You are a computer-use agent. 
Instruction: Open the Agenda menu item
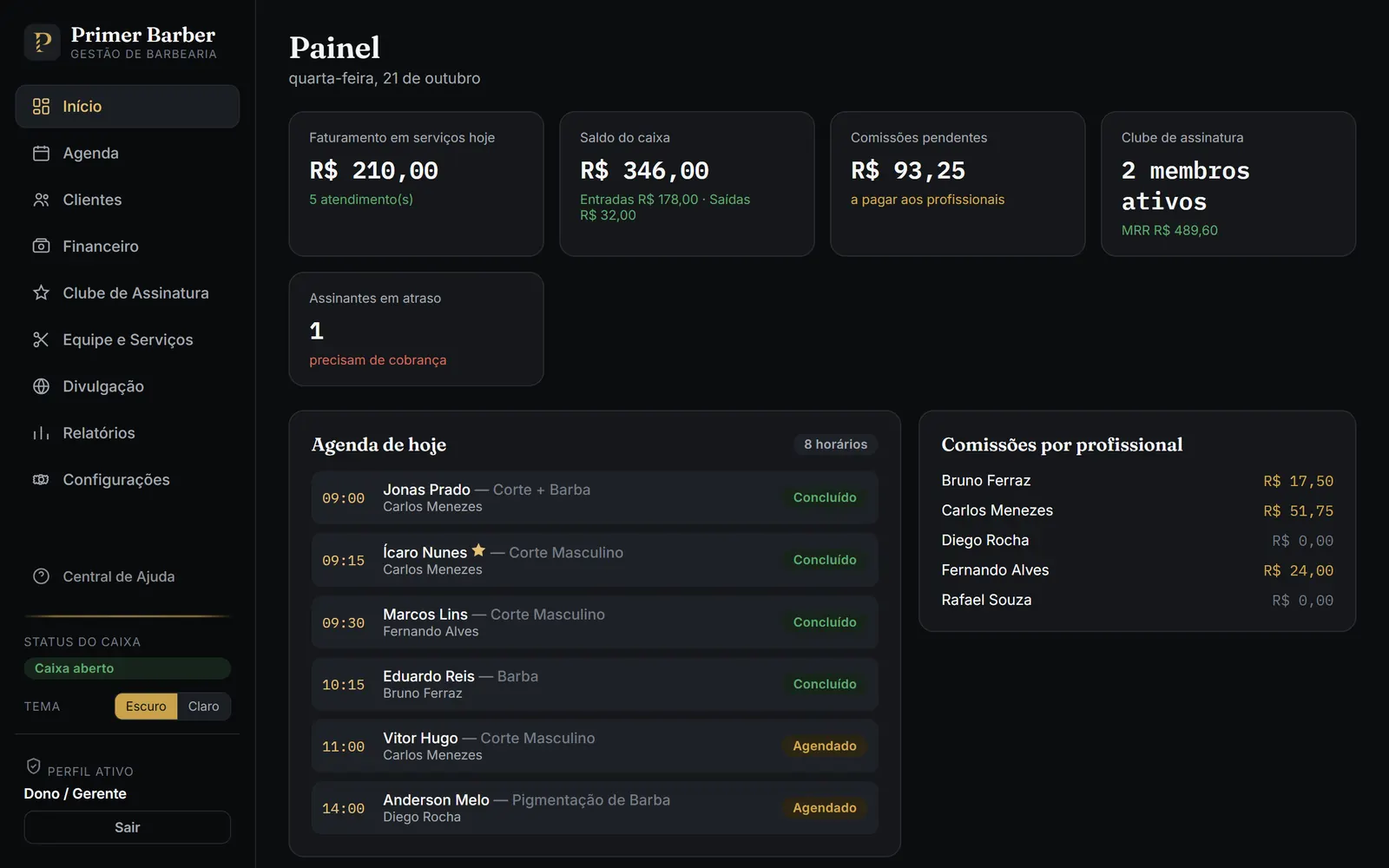click(127, 153)
